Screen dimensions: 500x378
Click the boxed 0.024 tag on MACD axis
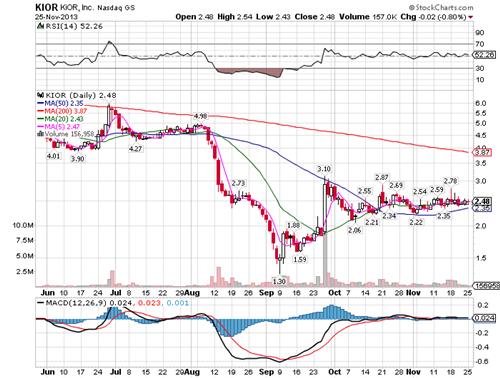(485, 318)
